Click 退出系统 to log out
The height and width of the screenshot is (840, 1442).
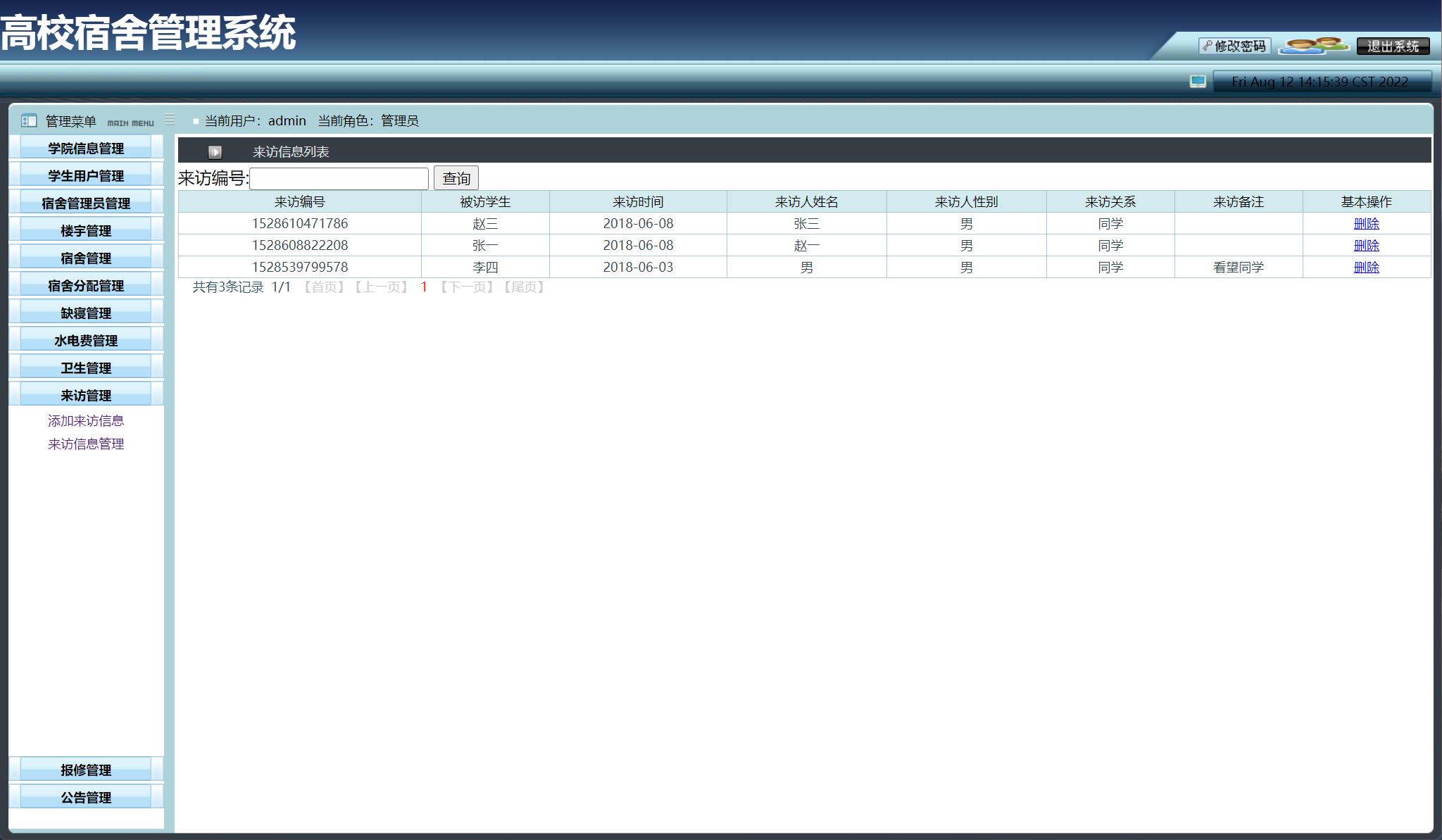click(1392, 46)
